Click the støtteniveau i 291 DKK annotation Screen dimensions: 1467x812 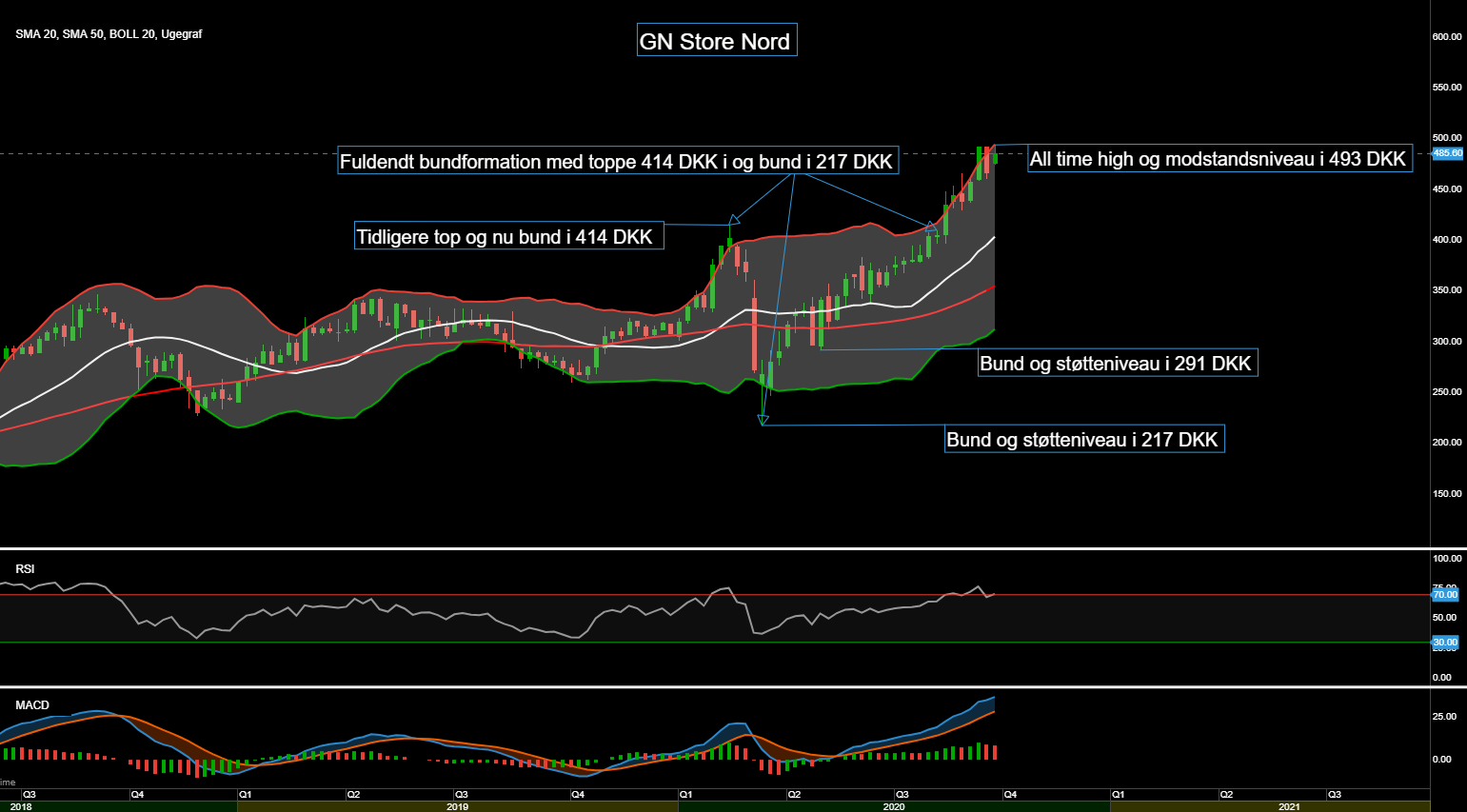tap(1118, 363)
